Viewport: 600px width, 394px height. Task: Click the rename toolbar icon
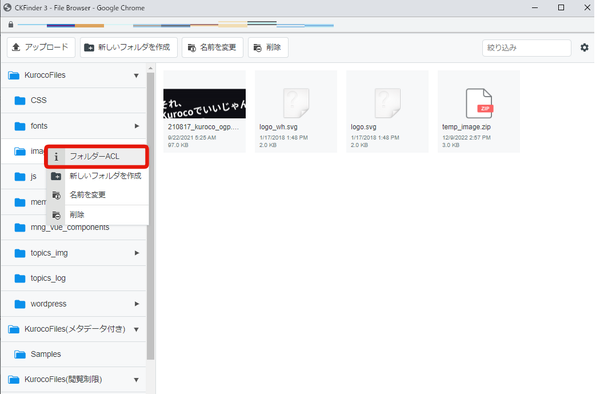click(x=192, y=48)
